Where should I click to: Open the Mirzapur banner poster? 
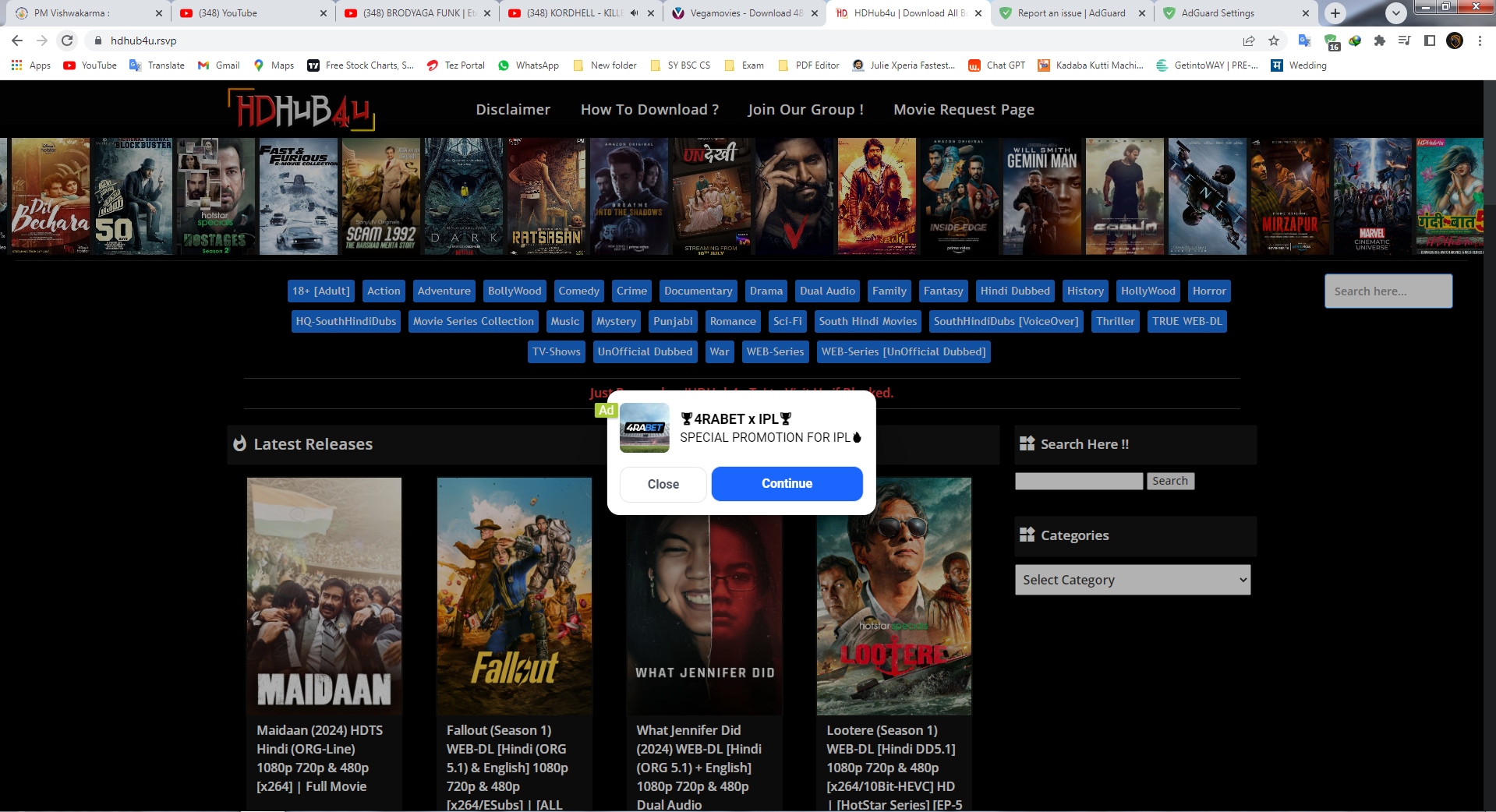point(1290,196)
